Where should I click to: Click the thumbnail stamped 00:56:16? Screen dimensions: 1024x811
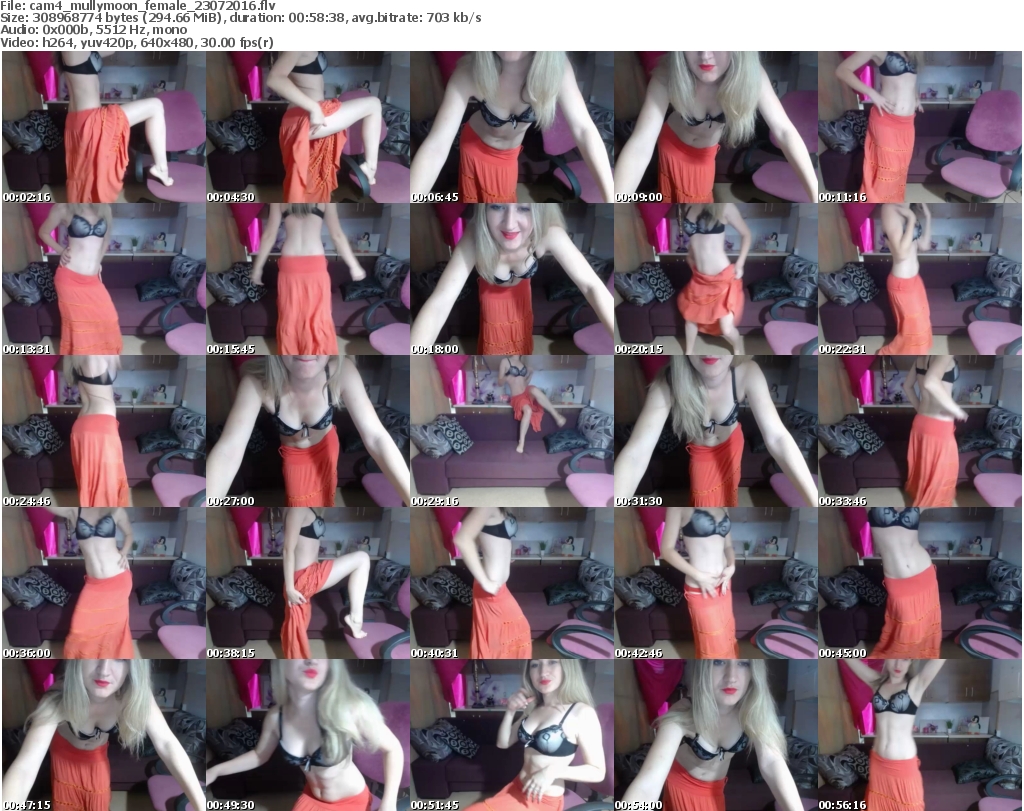(x=920, y=735)
